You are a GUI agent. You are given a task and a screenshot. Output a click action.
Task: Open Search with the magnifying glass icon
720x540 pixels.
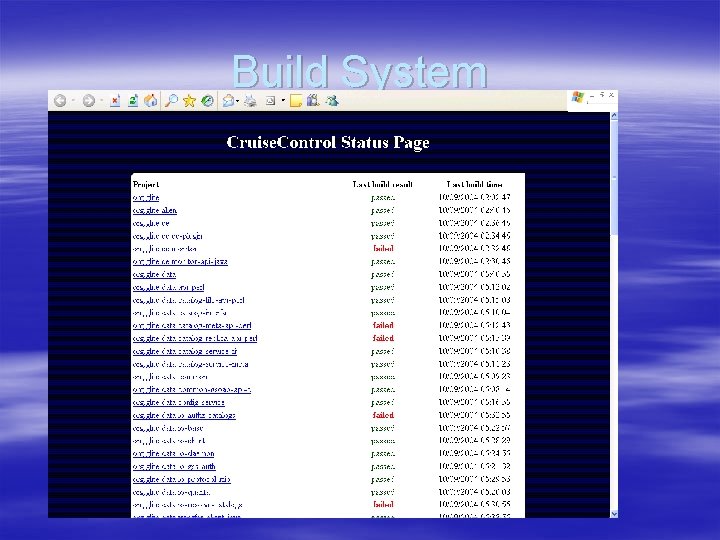coord(171,101)
